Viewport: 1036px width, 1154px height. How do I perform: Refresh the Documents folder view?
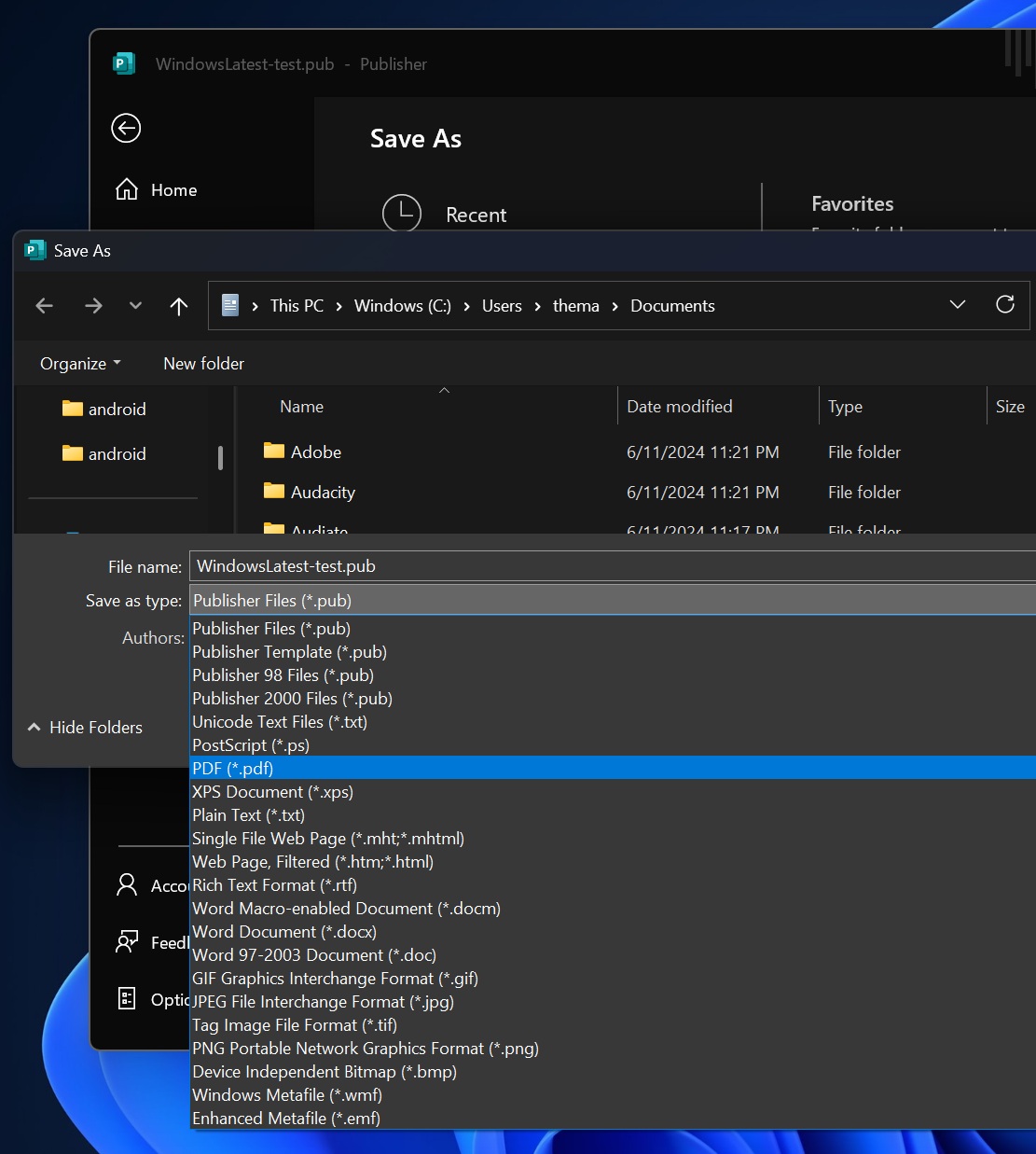(1005, 305)
